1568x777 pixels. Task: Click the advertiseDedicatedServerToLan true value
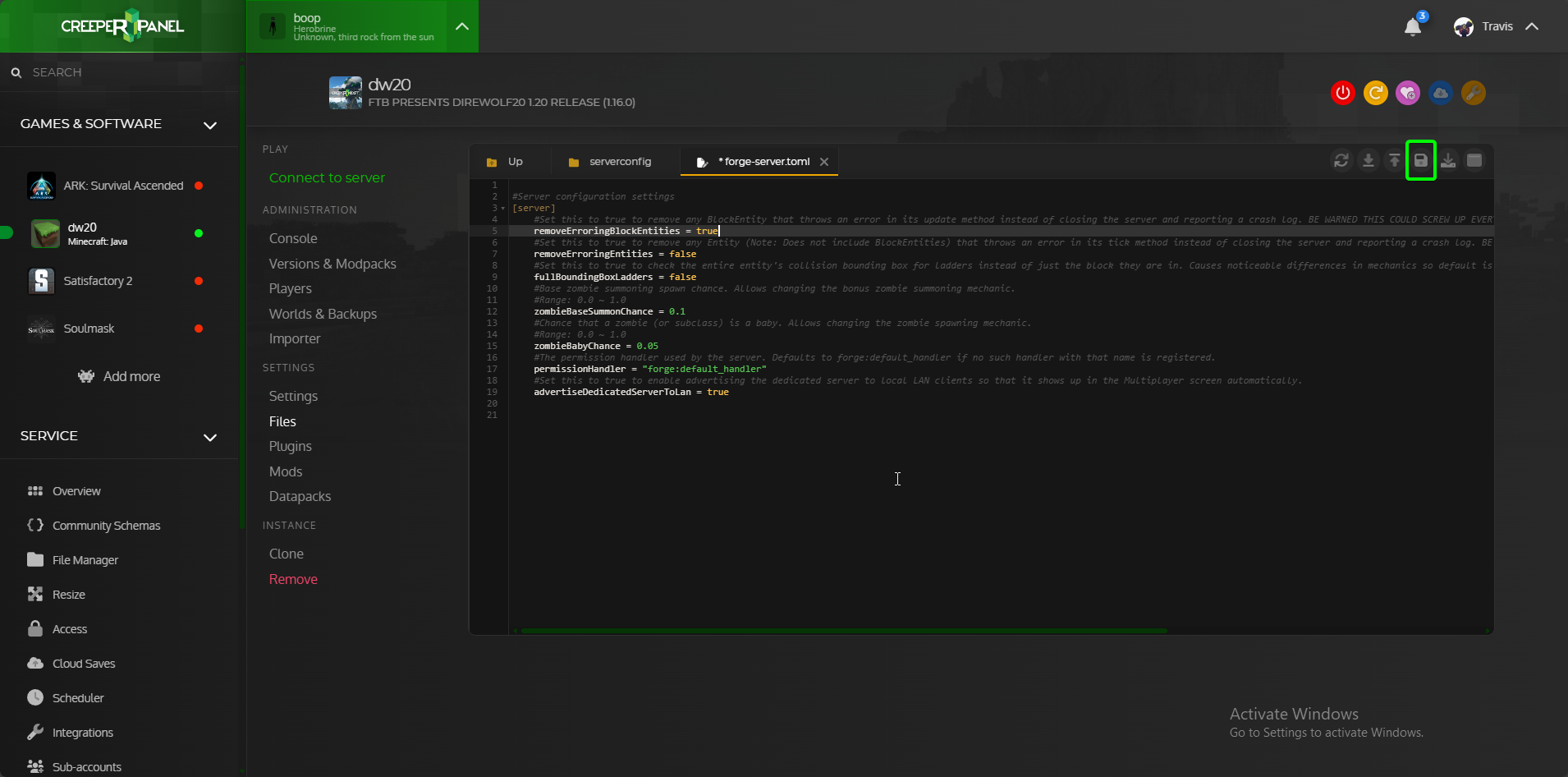click(718, 392)
